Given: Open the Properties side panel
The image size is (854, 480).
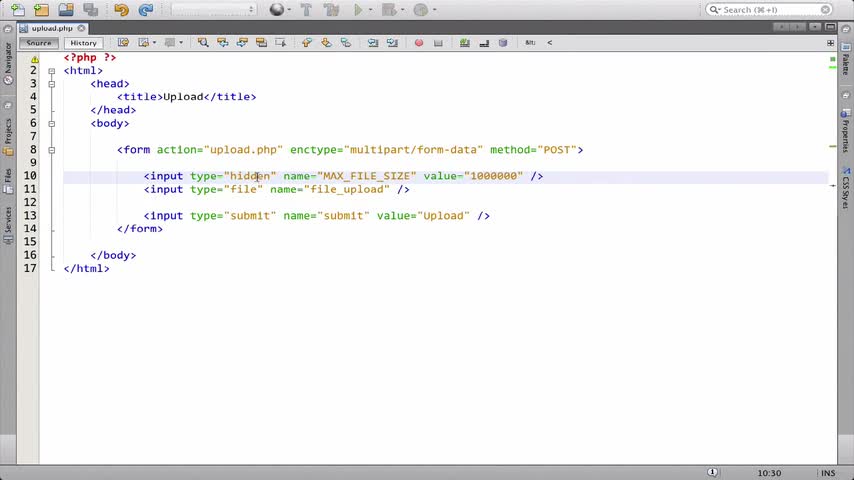Looking at the screenshot, I should (846, 131).
